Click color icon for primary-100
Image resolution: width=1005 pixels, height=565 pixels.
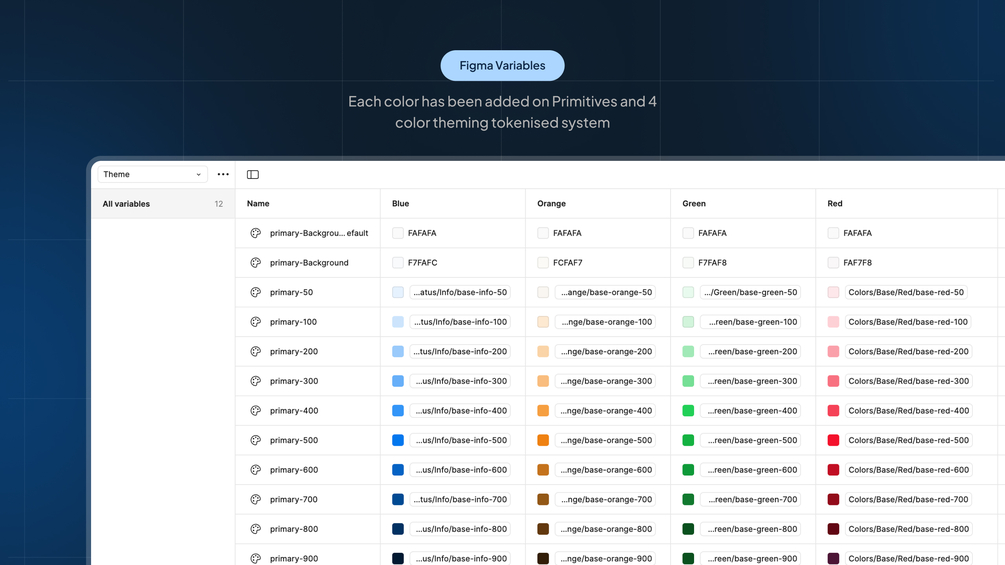256,322
